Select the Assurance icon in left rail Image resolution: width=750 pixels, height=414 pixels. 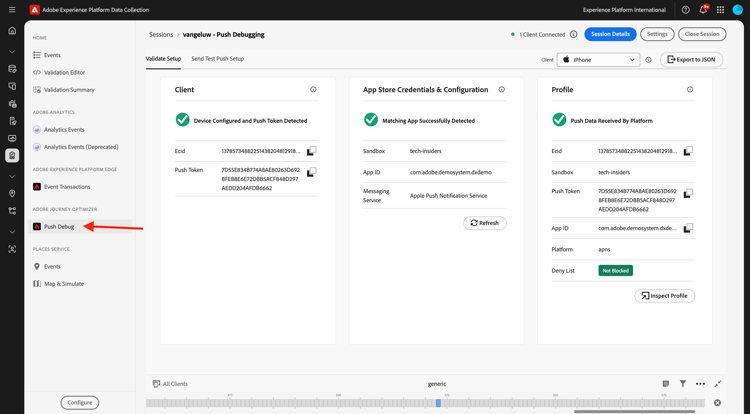12,155
